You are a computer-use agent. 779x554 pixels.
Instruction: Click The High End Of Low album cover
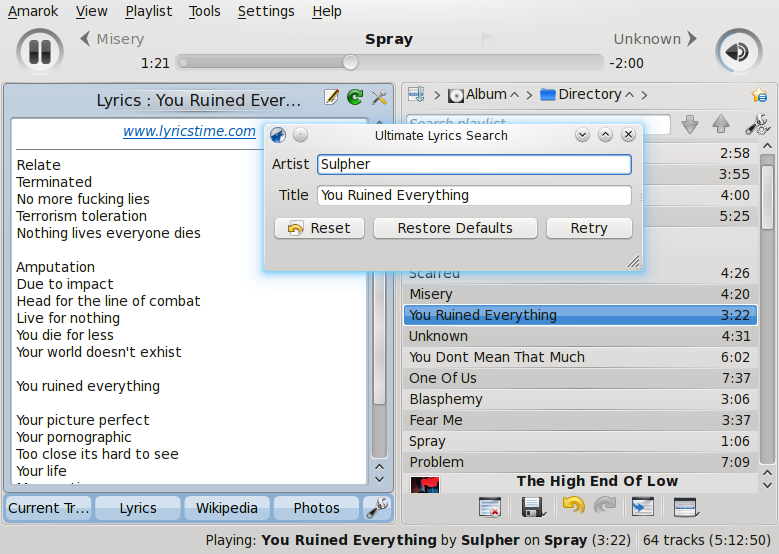[425, 484]
